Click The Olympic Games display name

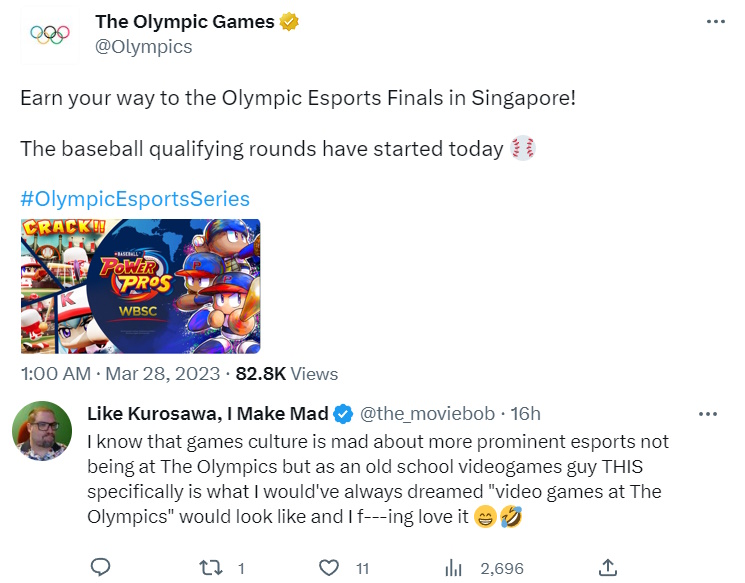point(184,22)
